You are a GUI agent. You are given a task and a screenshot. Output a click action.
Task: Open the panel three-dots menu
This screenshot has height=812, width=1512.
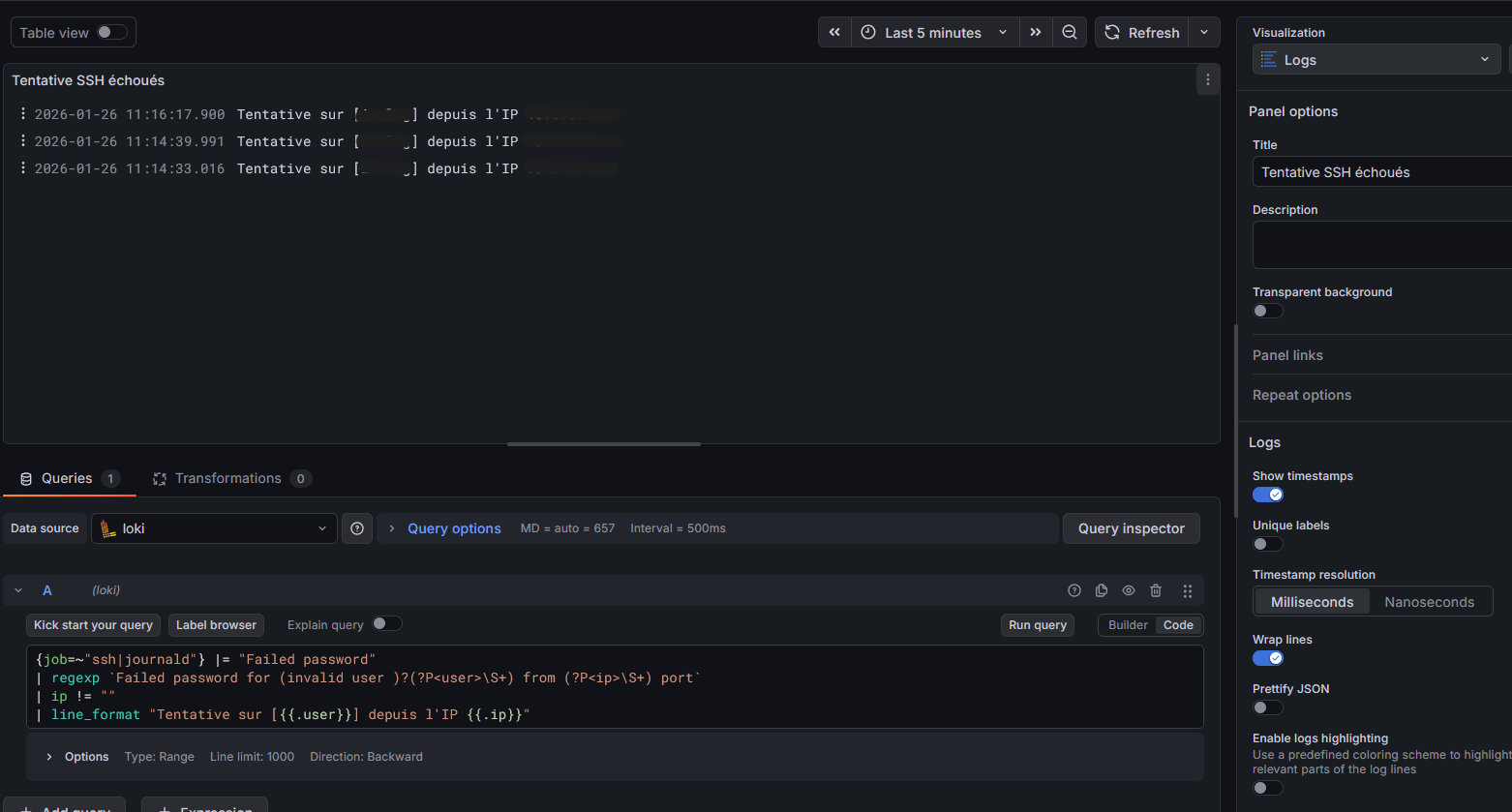point(1207,79)
